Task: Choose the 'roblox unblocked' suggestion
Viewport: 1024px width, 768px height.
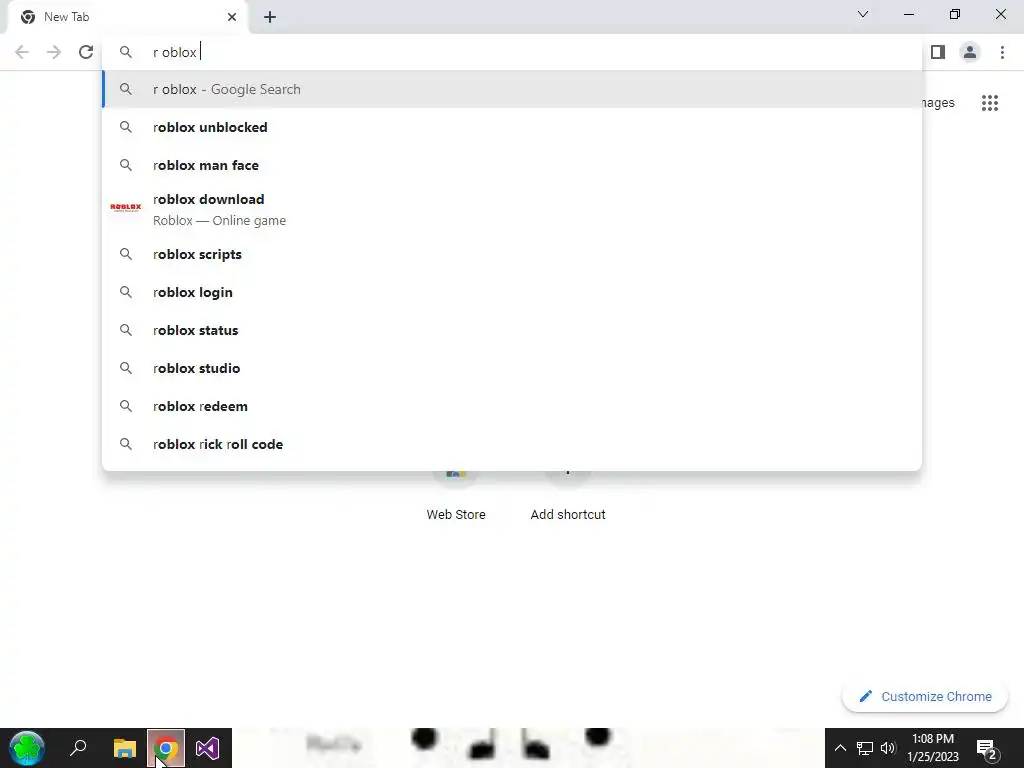Action: [512, 127]
